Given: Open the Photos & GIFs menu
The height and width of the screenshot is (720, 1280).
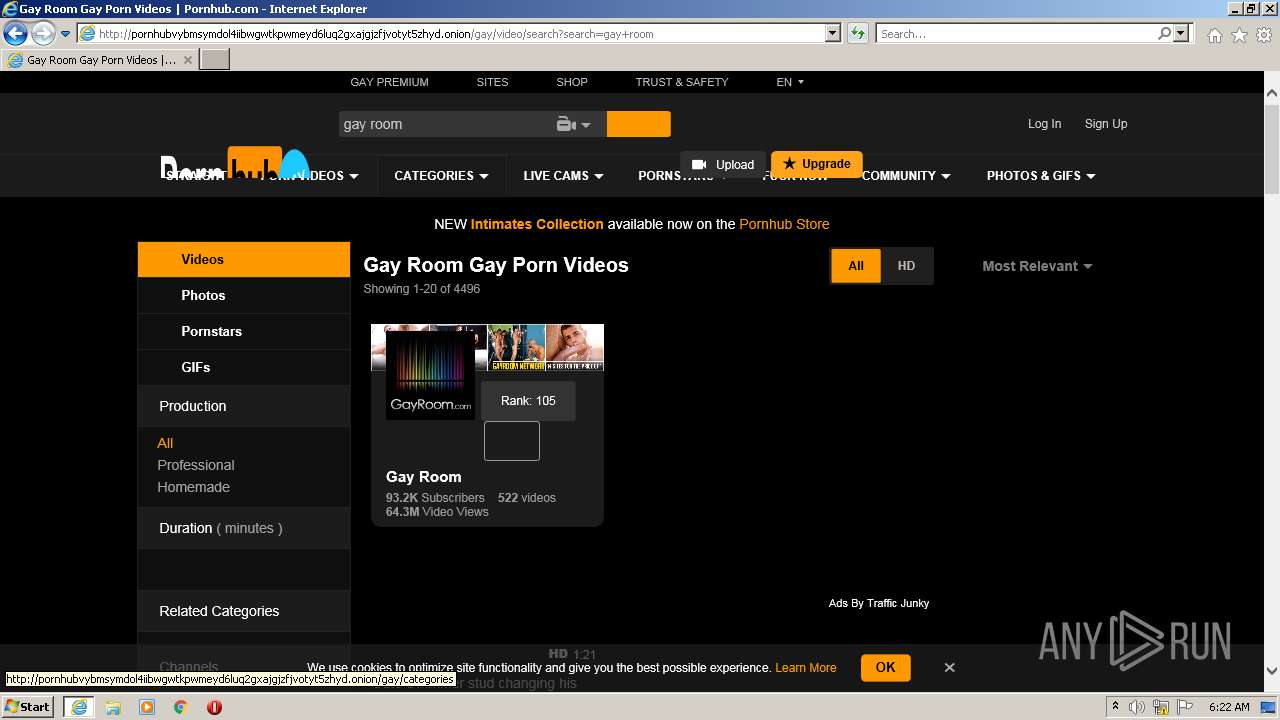Looking at the screenshot, I should point(1041,175).
